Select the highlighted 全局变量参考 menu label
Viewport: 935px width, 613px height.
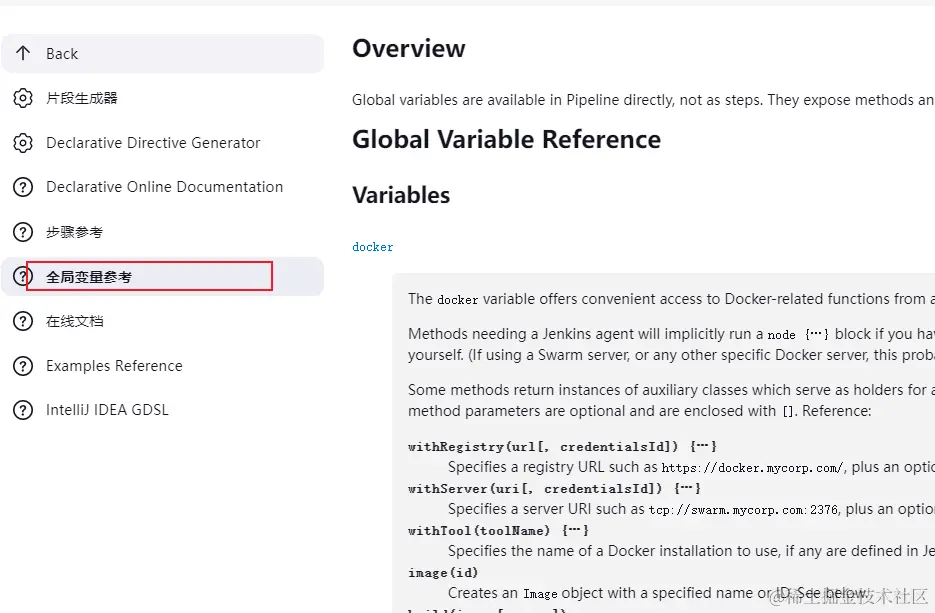coord(89,277)
